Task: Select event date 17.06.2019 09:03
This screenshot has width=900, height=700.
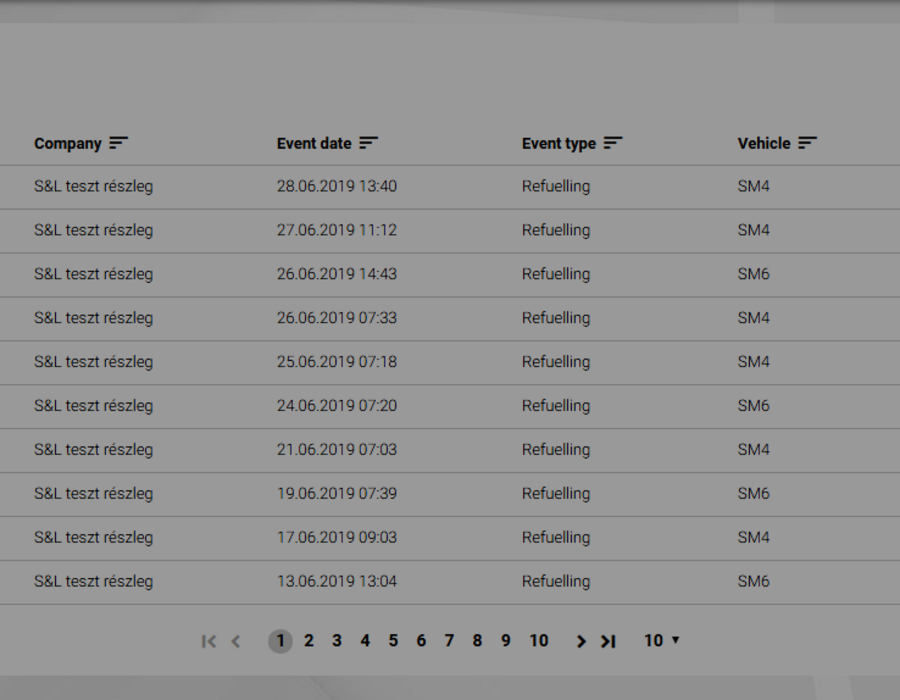Action: point(337,538)
